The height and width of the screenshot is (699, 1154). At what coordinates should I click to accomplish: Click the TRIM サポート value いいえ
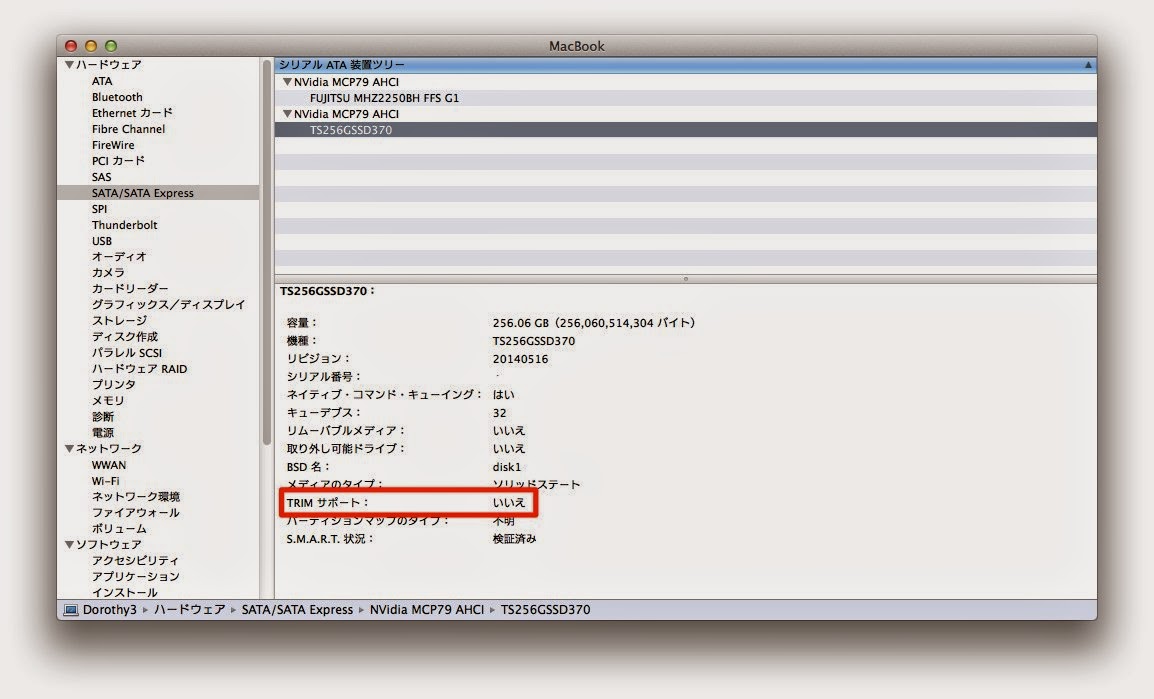(509, 503)
